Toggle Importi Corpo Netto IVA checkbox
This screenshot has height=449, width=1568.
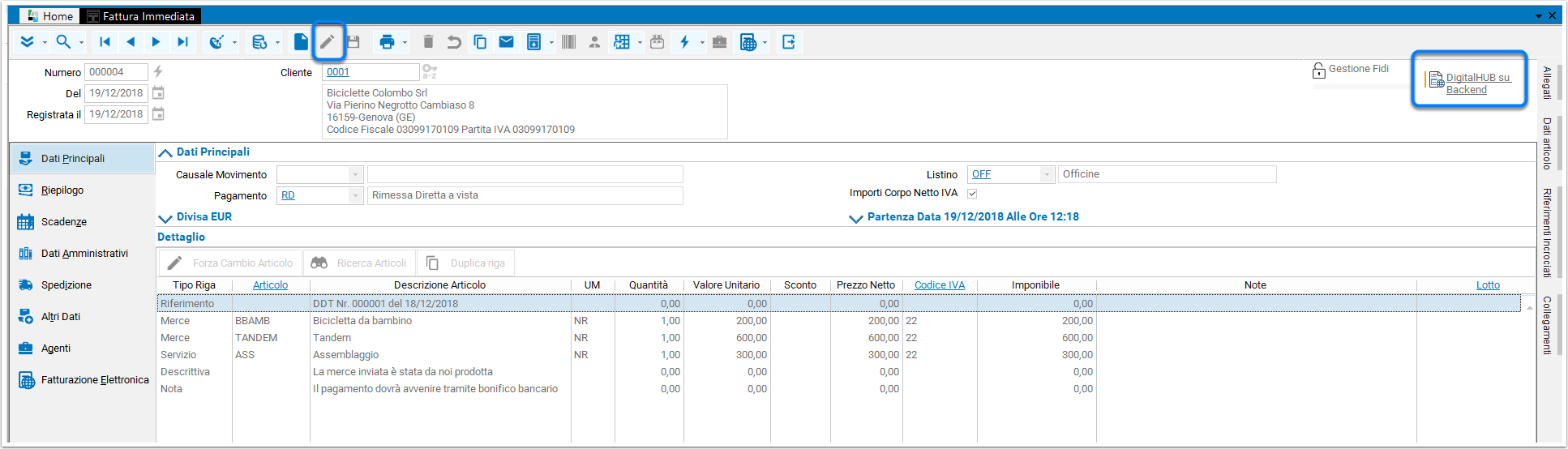click(972, 194)
